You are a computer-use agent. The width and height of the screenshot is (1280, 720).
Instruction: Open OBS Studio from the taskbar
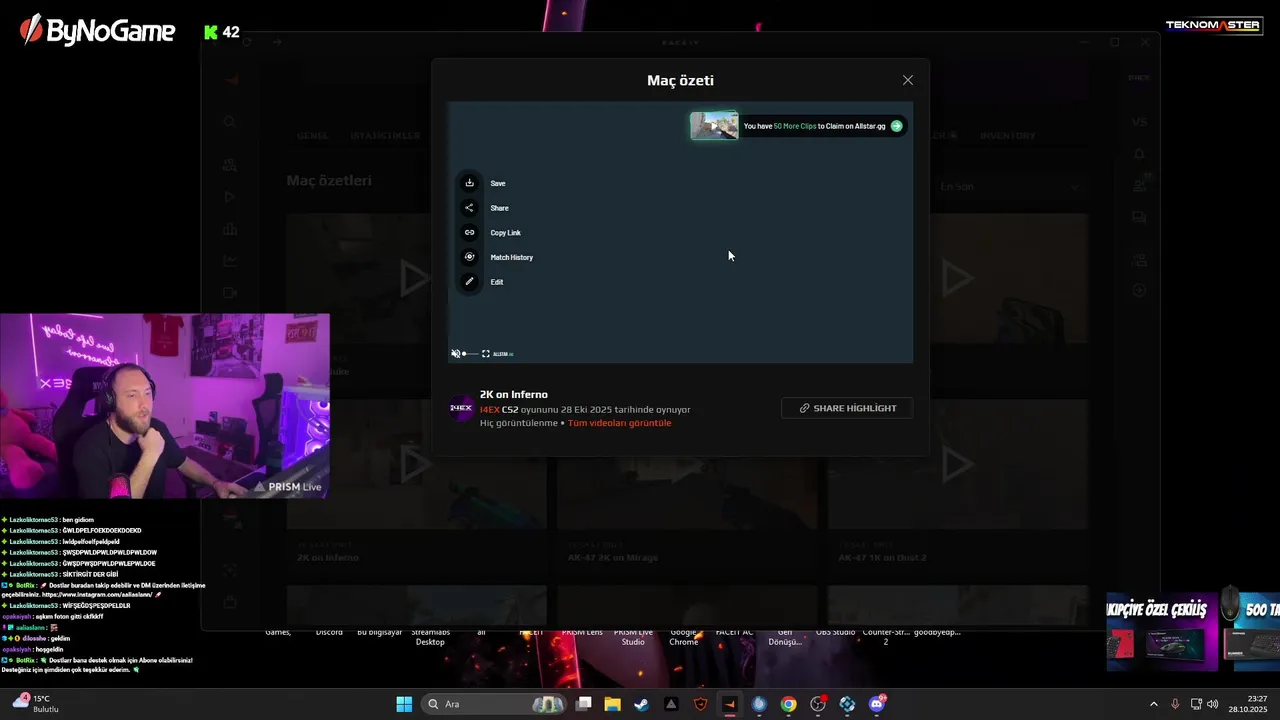pos(818,704)
